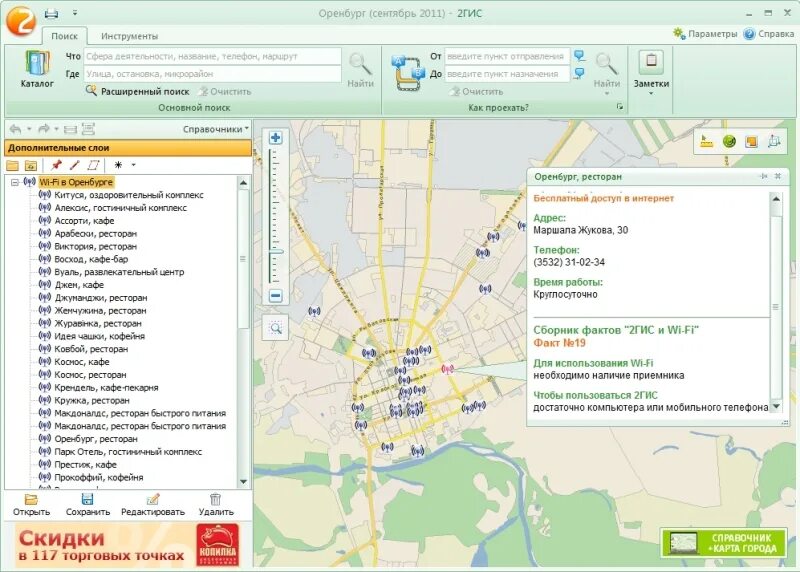This screenshot has height=572, width=800.
Task: Pick departure point on map icon
Action: coord(579,56)
